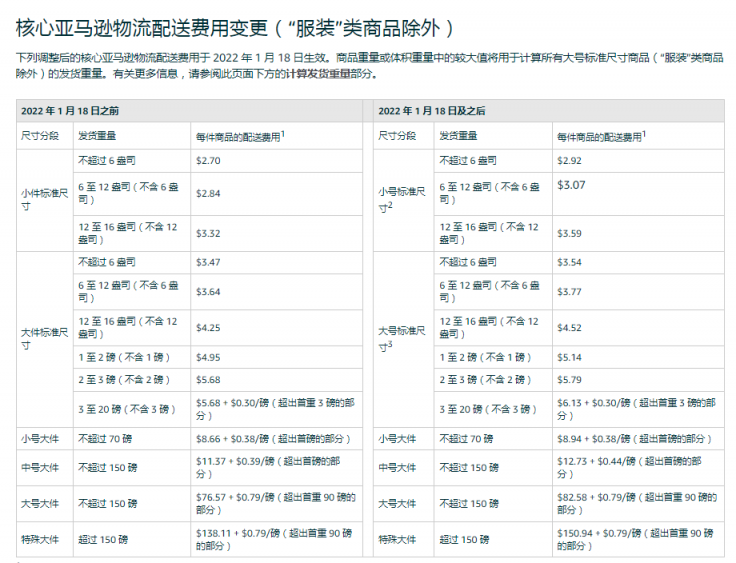Click the larger $3.07 fee value

click(571, 185)
